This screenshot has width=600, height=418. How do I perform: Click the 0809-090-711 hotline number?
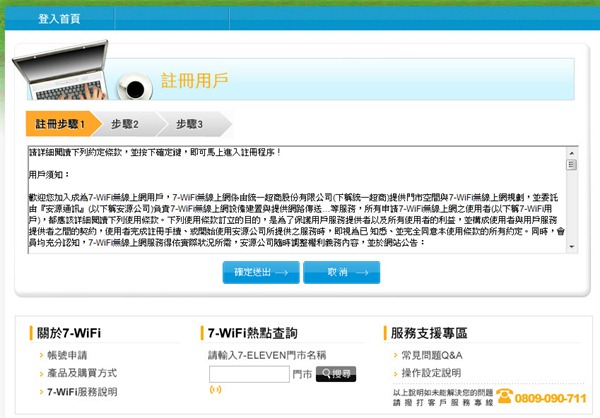point(550,398)
